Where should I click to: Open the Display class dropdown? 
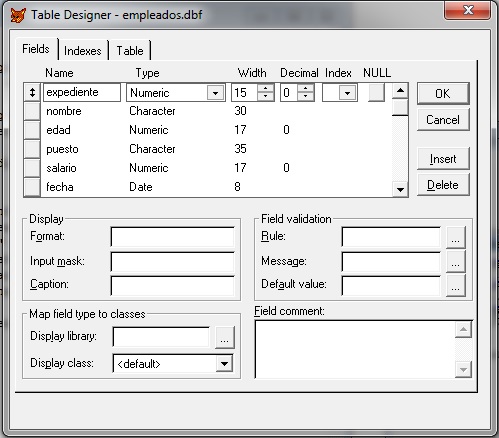point(224,364)
